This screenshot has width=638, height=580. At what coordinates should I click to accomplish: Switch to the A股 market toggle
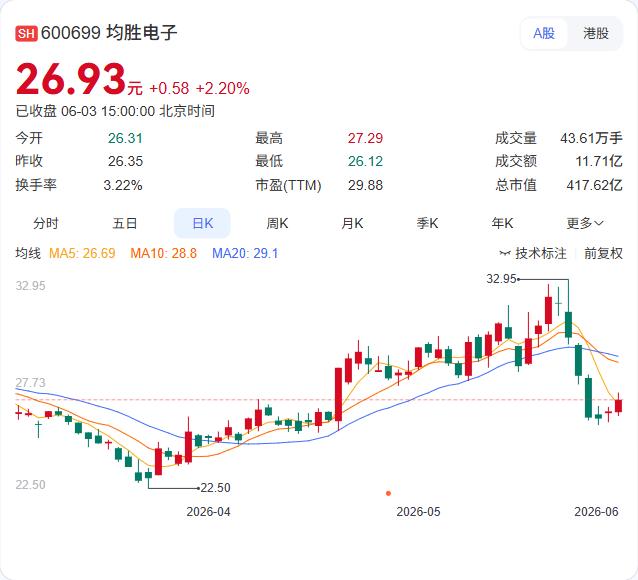pyautogui.click(x=544, y=33)
